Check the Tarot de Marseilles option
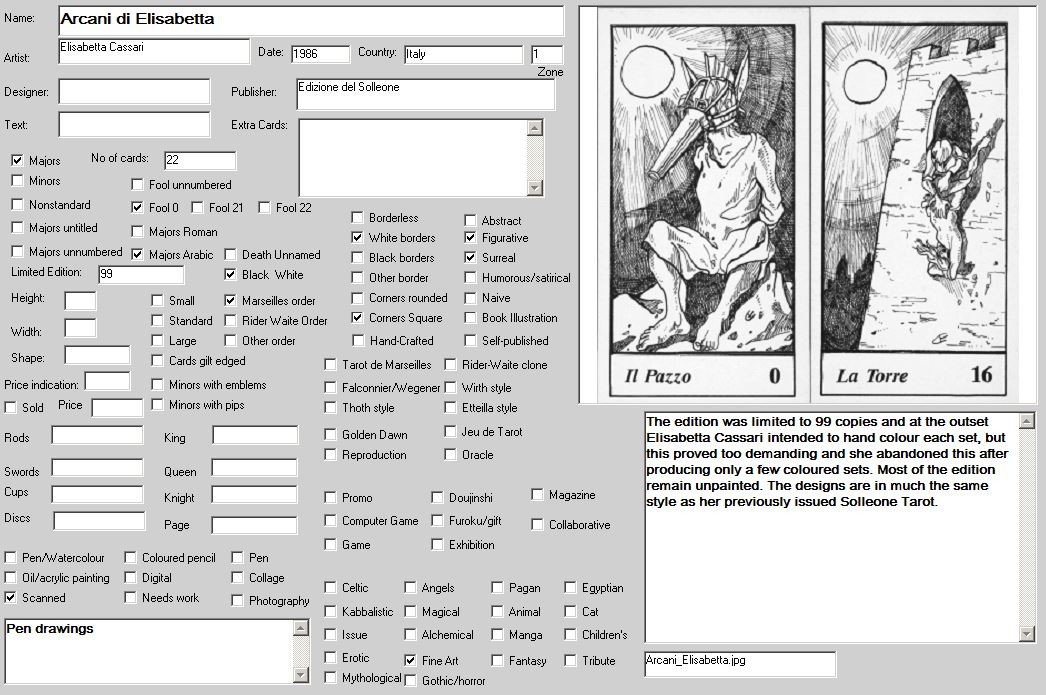The width and height of the screenshot is (1046, 695). [x=331, y=365]
